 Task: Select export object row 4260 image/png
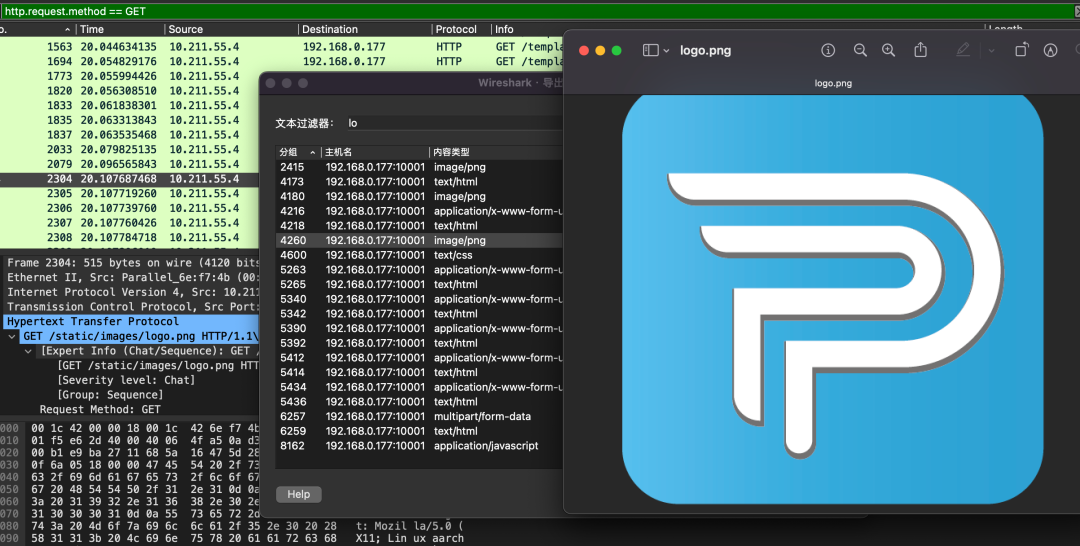coord(419,240)
